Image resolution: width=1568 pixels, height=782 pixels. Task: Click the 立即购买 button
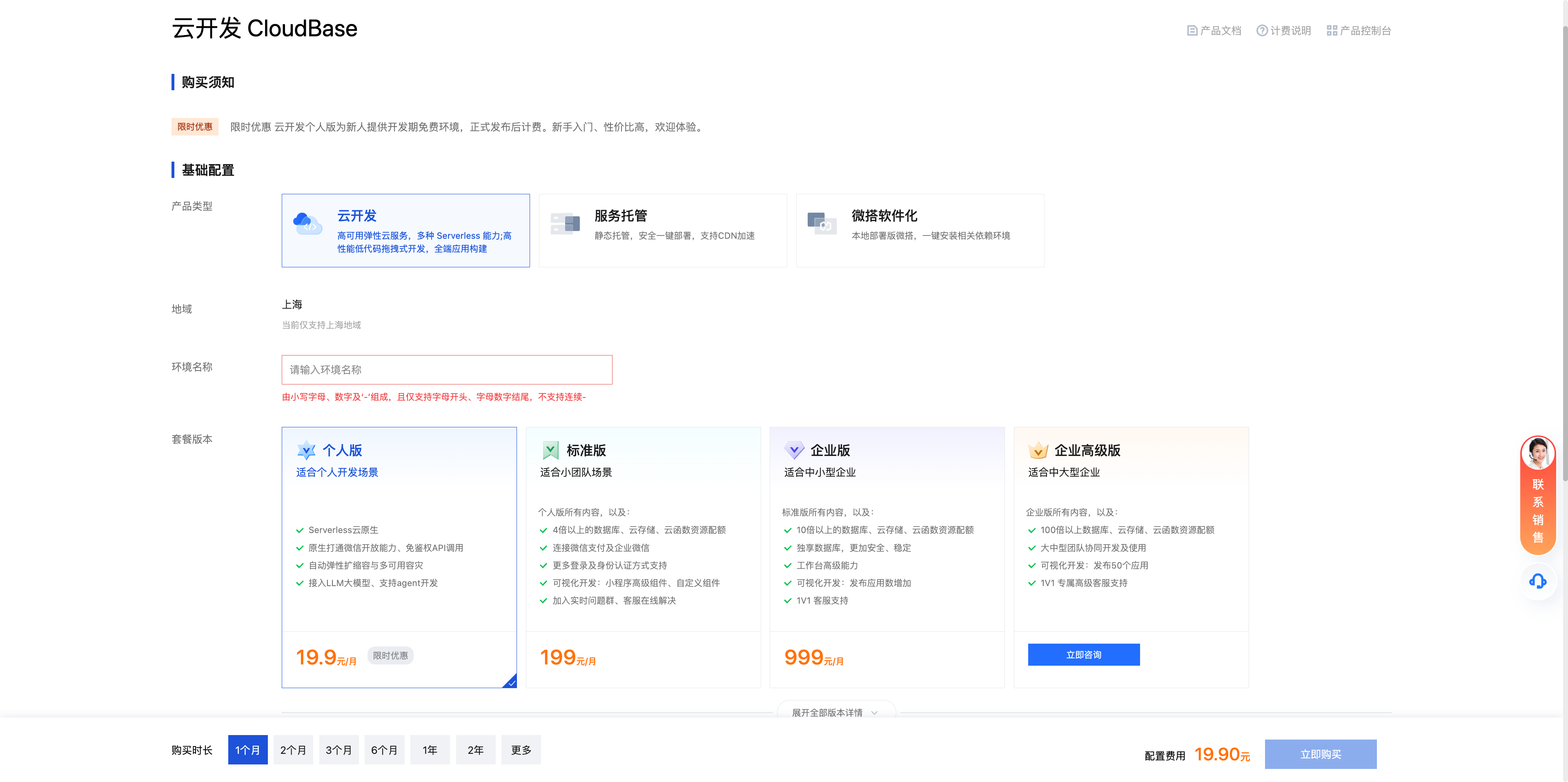(x=1320, y=754)
